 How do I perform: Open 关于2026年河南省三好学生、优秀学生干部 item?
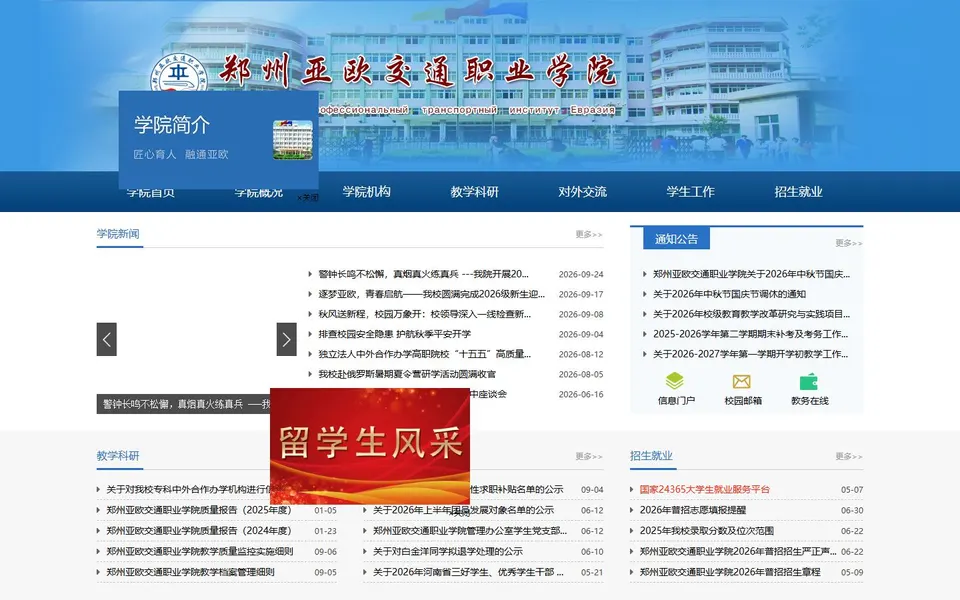click(x=468, y=572)
